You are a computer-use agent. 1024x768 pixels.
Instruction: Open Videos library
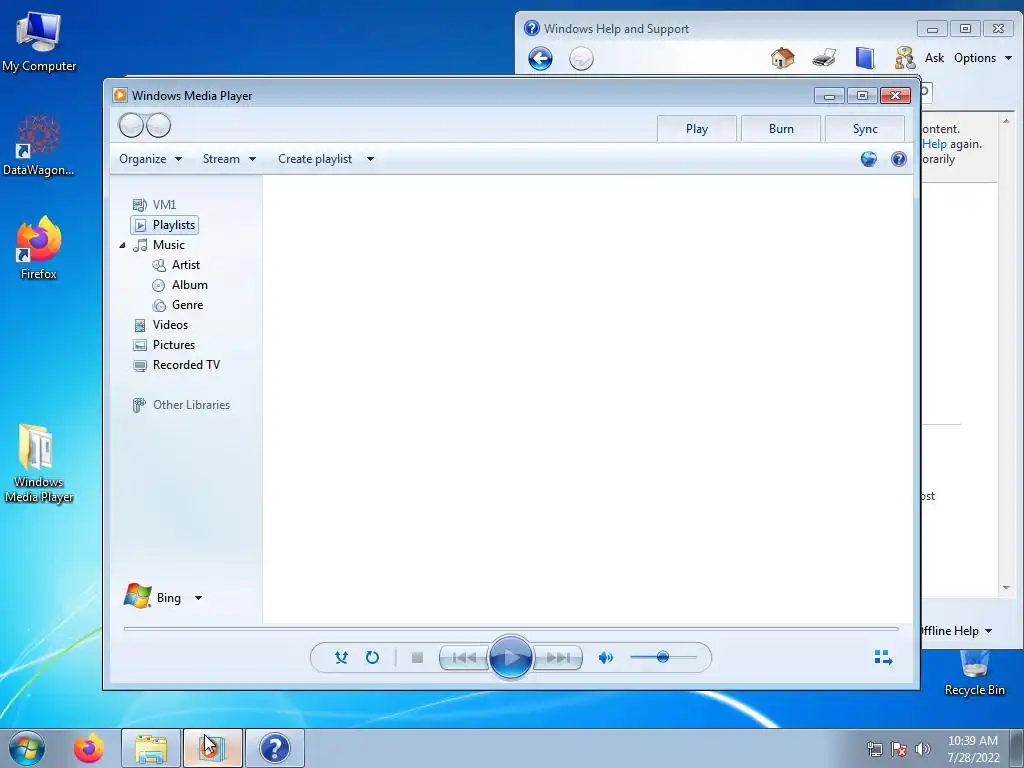[x=161, y=325]
